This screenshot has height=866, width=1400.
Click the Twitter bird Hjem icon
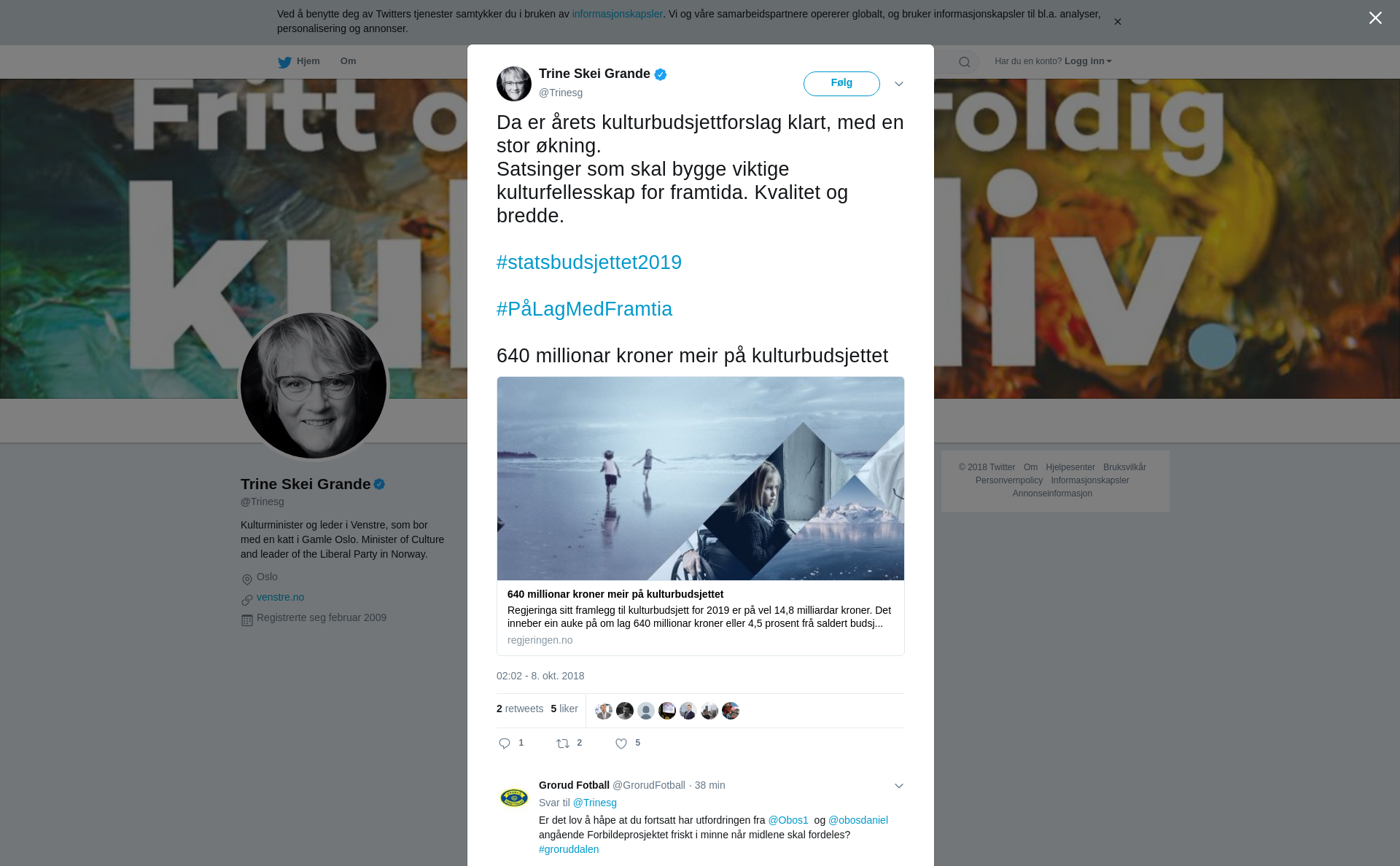284,62
